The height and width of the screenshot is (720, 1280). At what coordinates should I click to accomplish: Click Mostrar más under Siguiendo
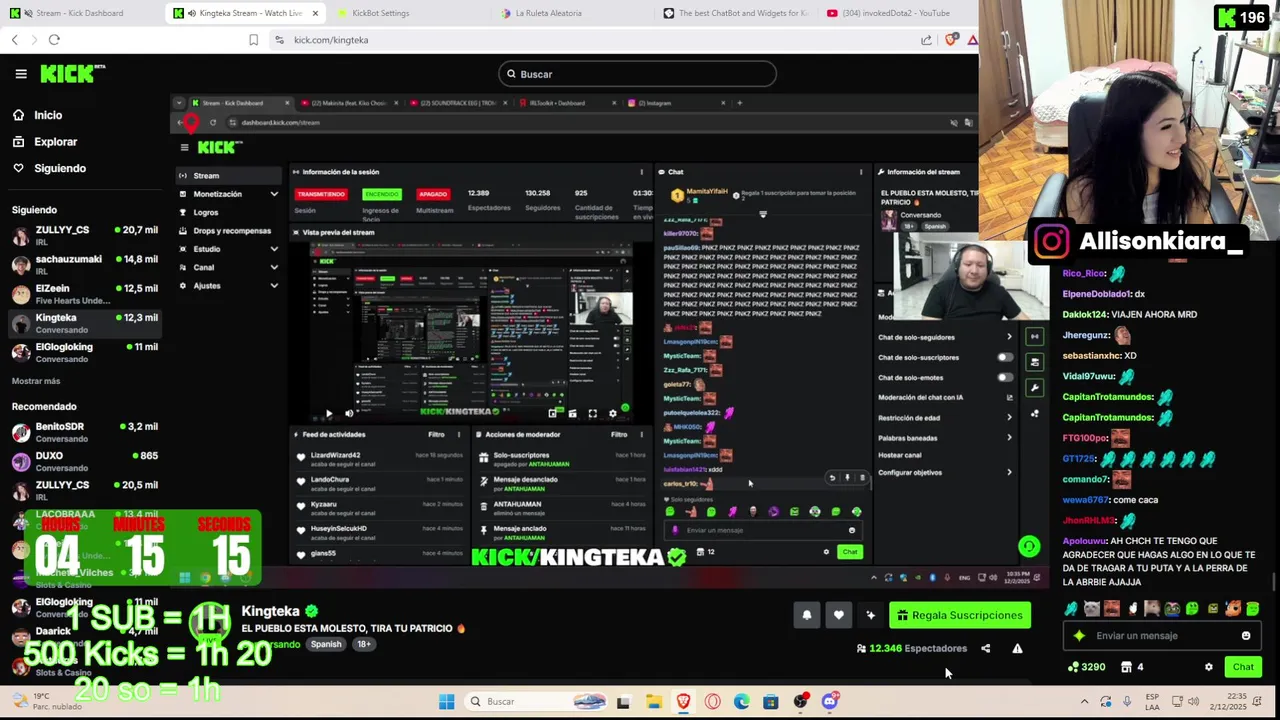36,381
